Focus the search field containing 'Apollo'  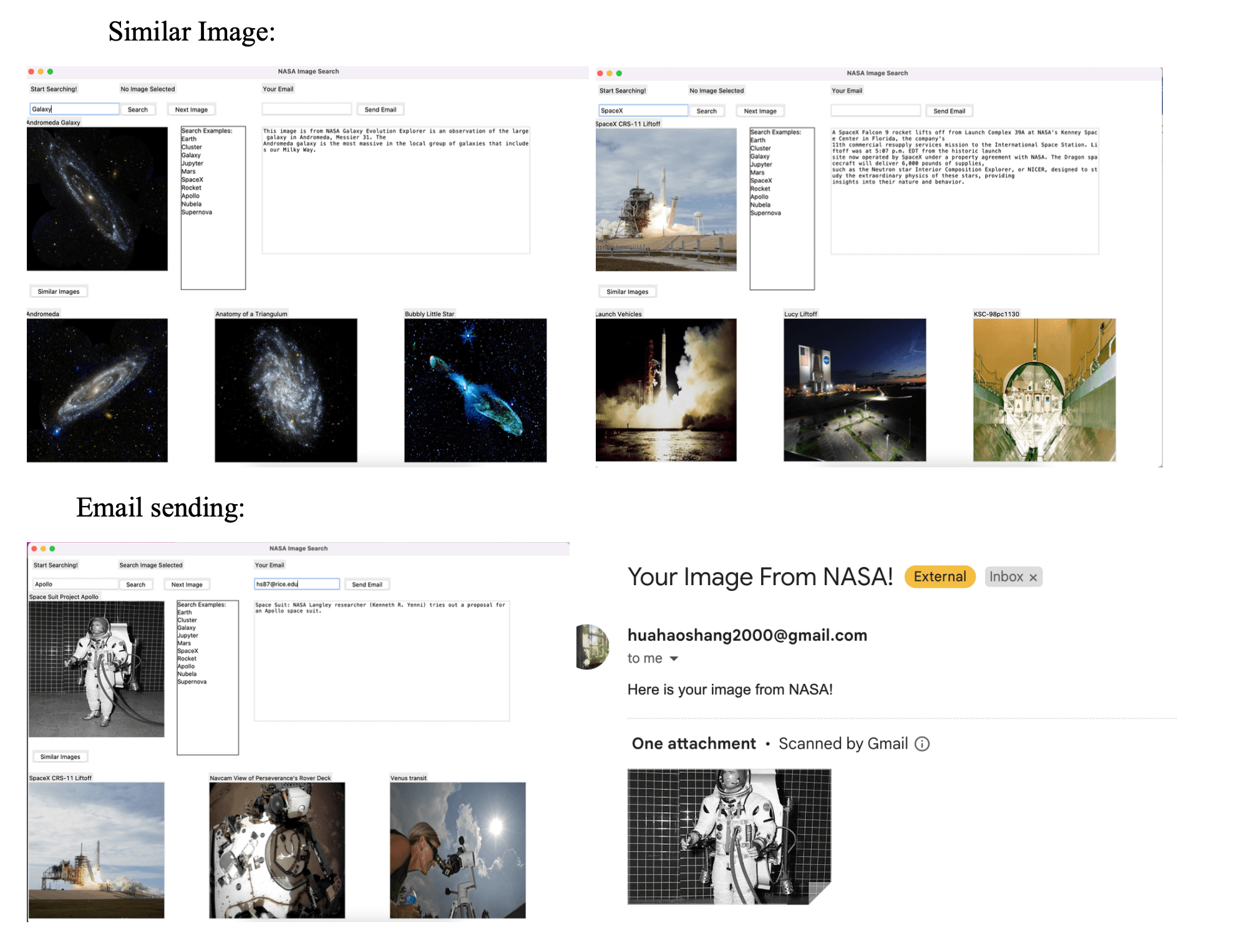[75, 585]
